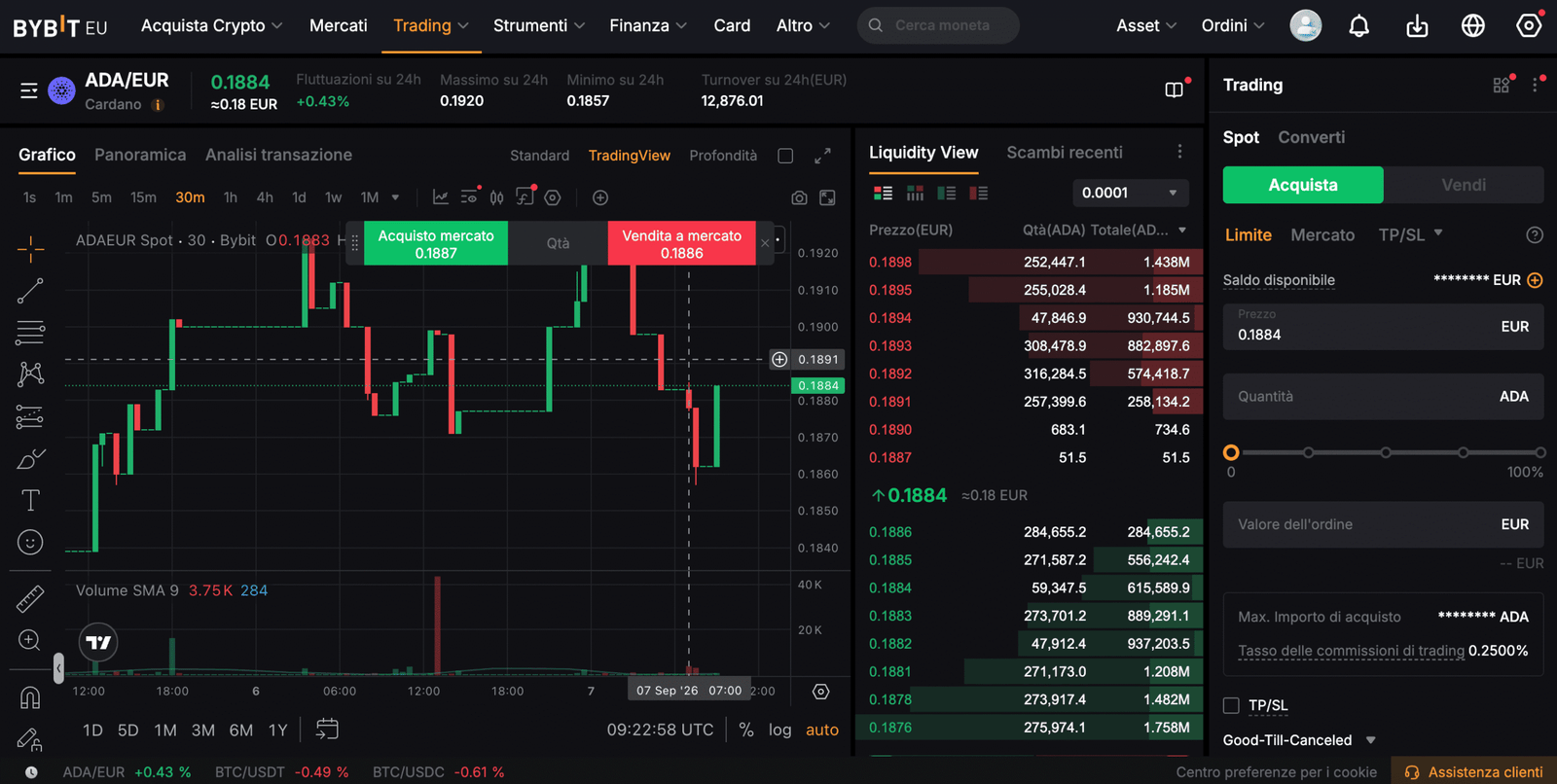Expand the Strumenti dropdown menu
The width and height of the screenshot is (1557, 784).
pyautogui.click(x=539, y=25)
